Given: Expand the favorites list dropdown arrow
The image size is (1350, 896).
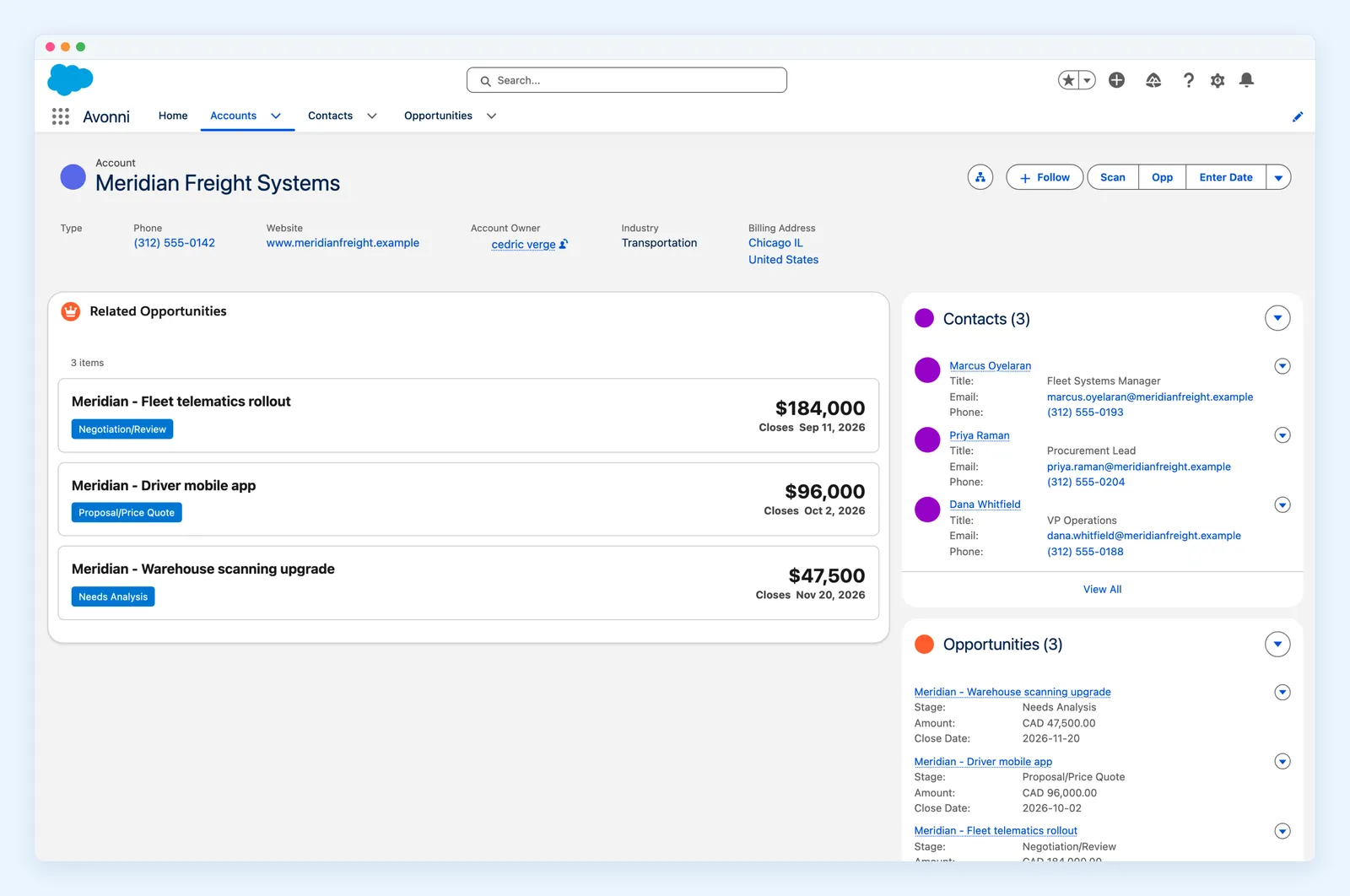Looking at the screenshot, I should [x=1088, y=80].
